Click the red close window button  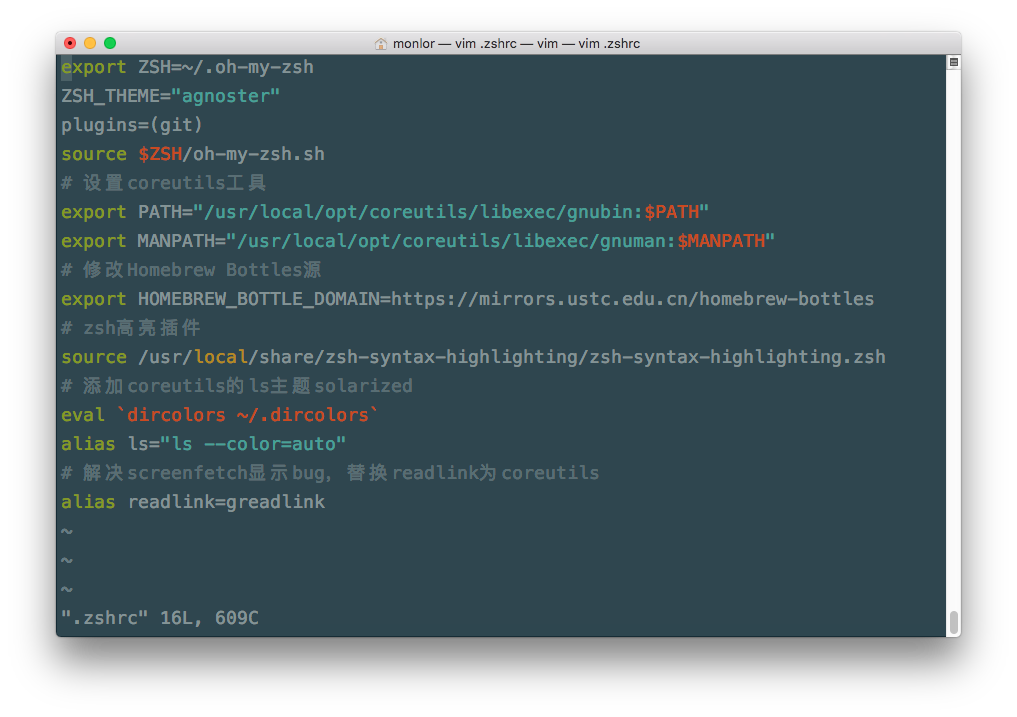[70, 43]
